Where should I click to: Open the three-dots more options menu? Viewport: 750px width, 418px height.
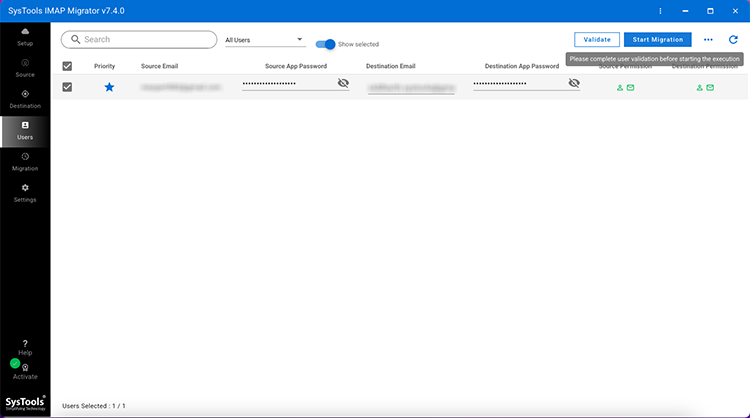(x=708, y=40)
